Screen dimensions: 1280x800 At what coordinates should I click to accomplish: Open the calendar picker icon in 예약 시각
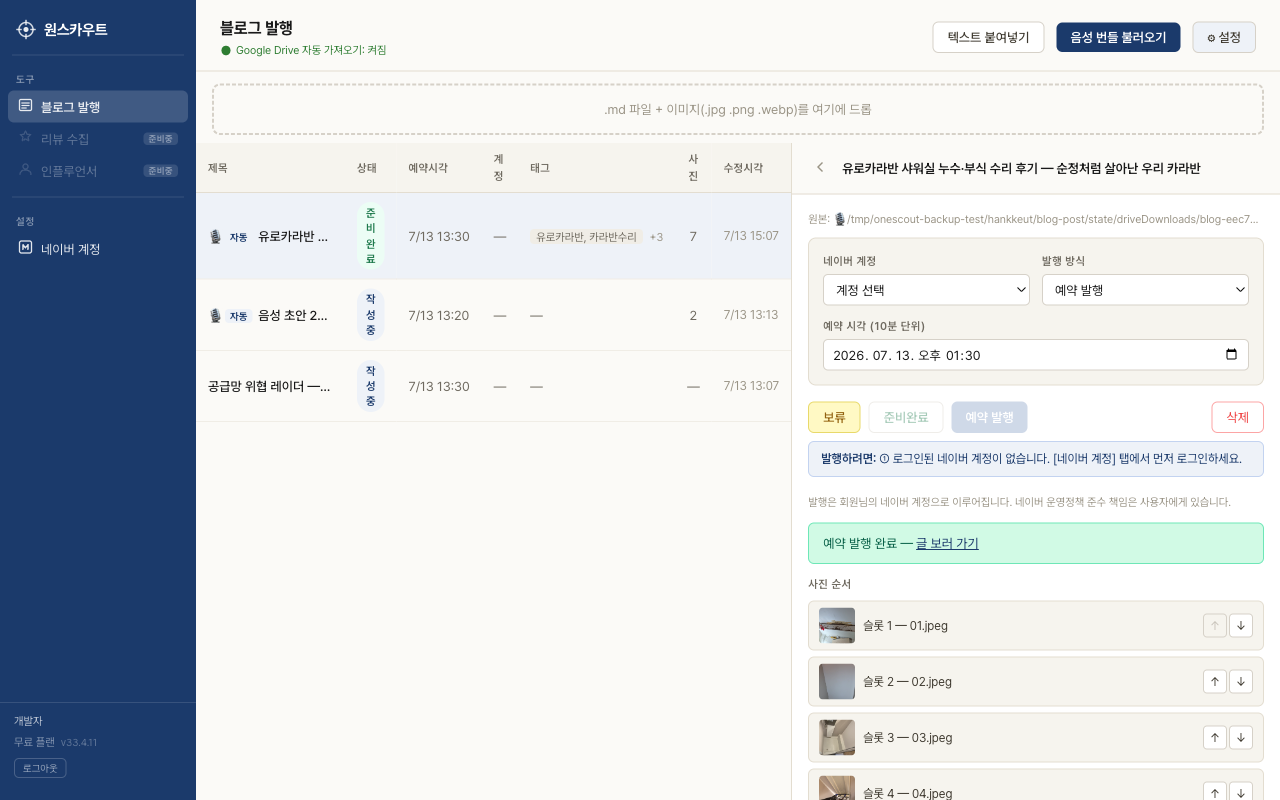[x=1231, y=355]
